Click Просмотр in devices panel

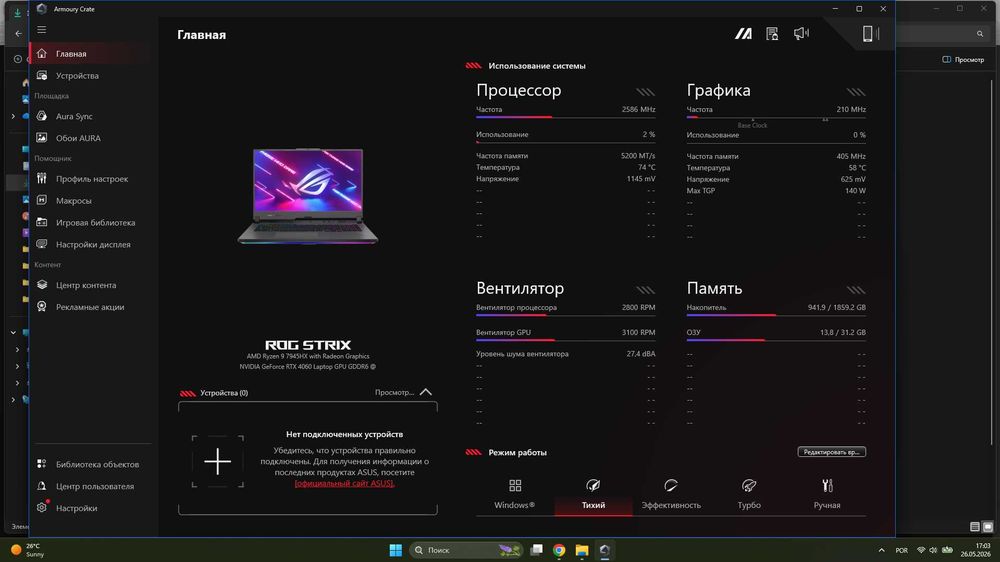point(394,392)
